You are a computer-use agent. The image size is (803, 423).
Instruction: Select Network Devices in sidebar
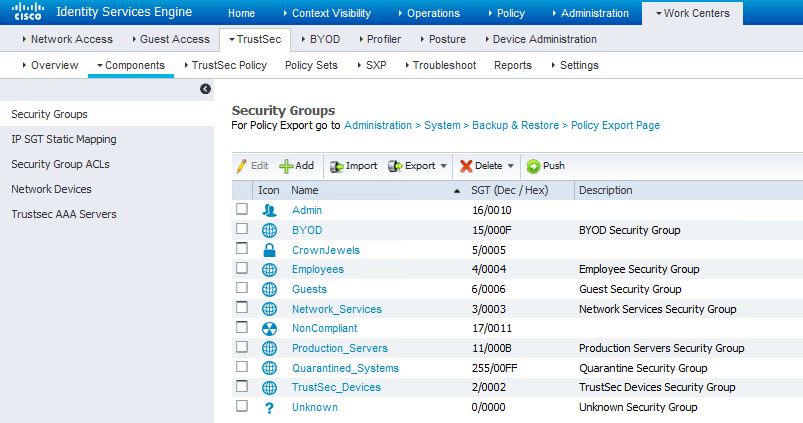pyautogui.click(x=51, y=189)
